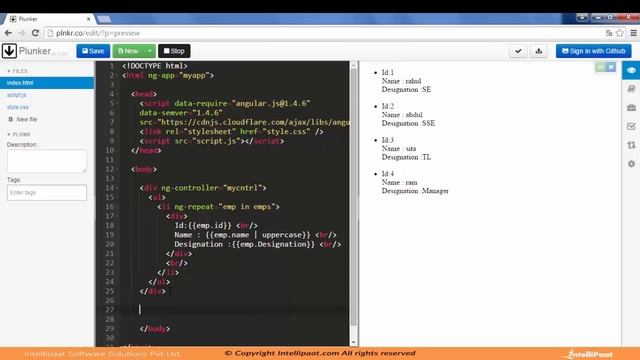Select the index.html file

tap(47, 83)
